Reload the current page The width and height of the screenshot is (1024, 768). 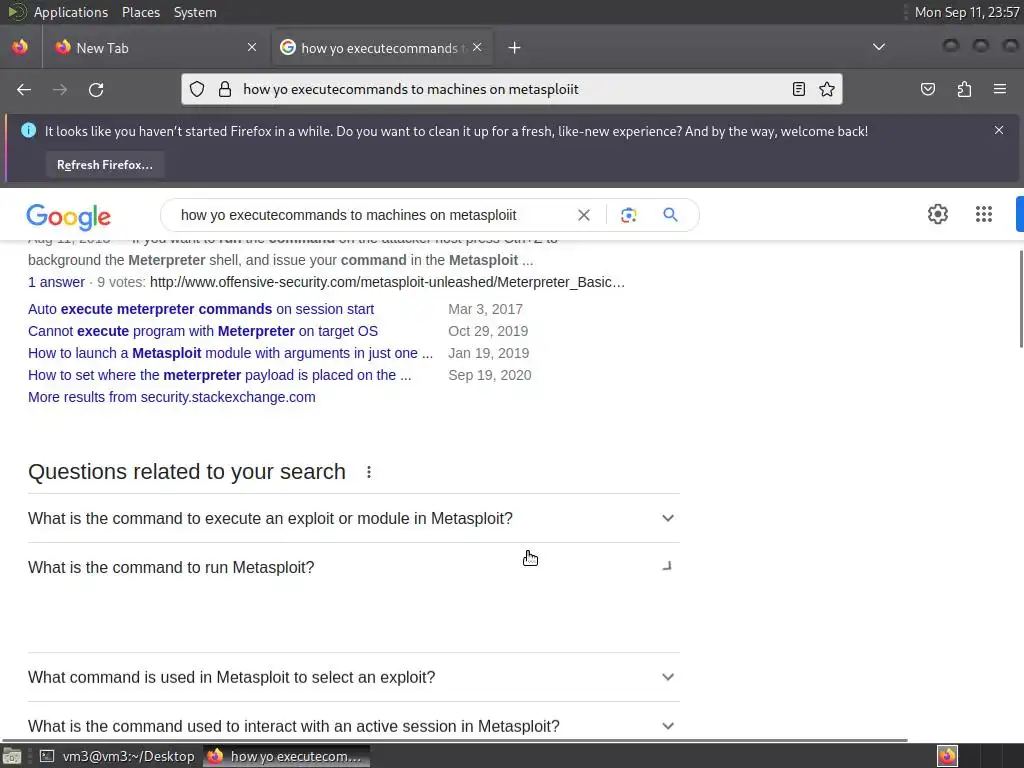pyautogui.click(x=96, y=89)
